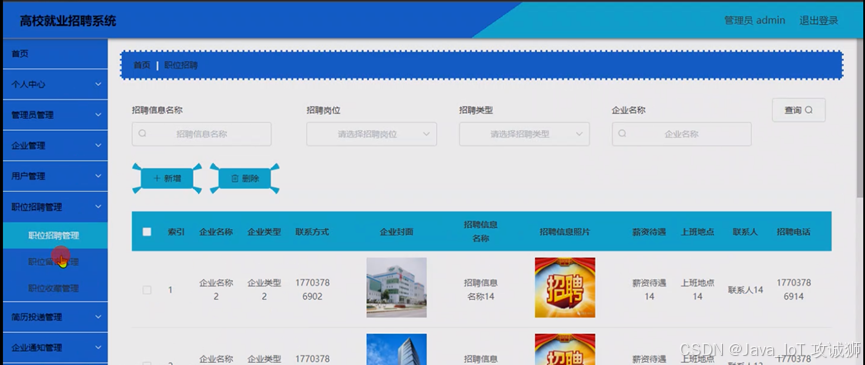Focus the 招聘信息名称 input field
The width and height of the screenshot is (865, 365).
pos(201,134)
